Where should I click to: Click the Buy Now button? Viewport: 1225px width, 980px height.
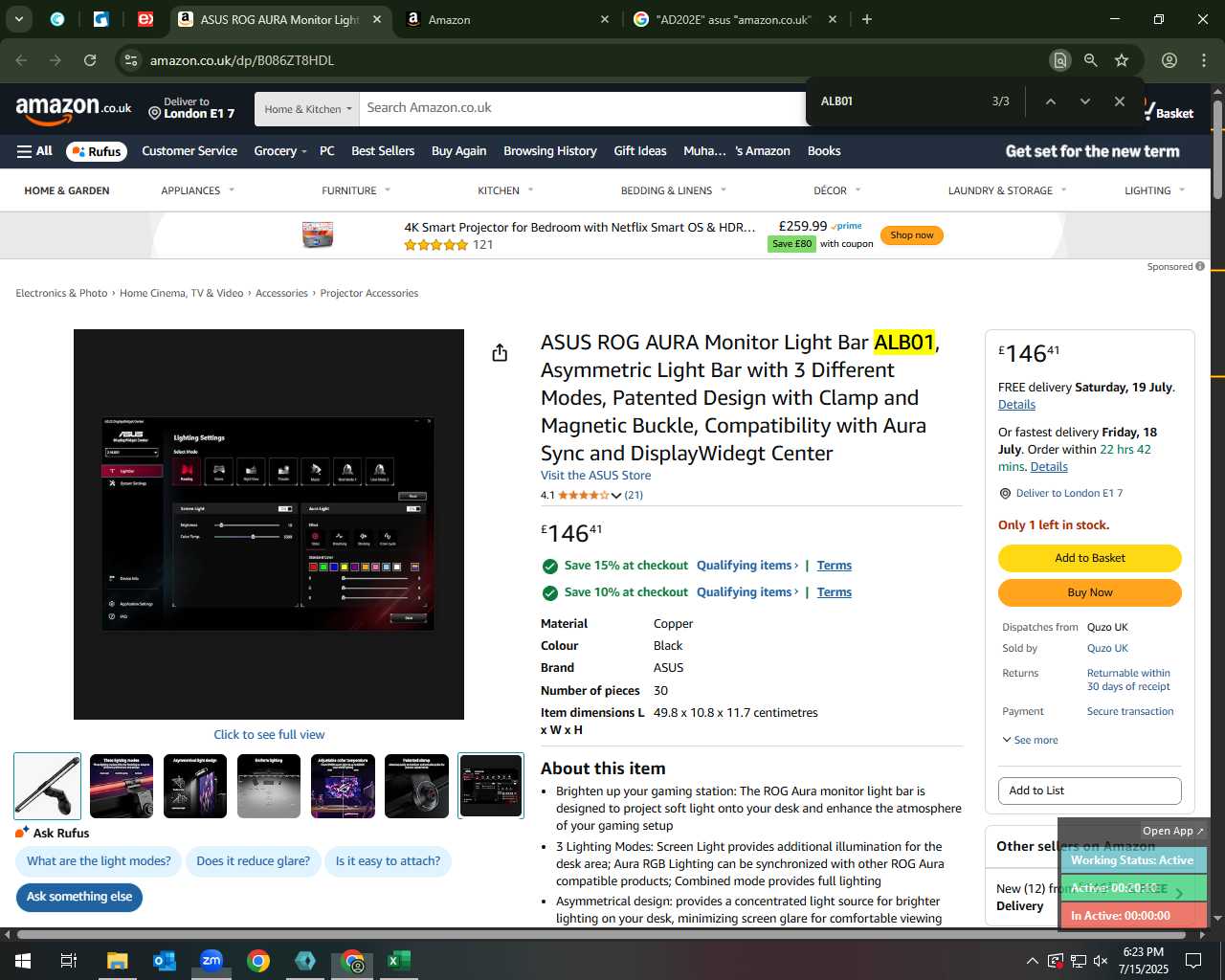pyautogui.click(x=1089, y=592)
